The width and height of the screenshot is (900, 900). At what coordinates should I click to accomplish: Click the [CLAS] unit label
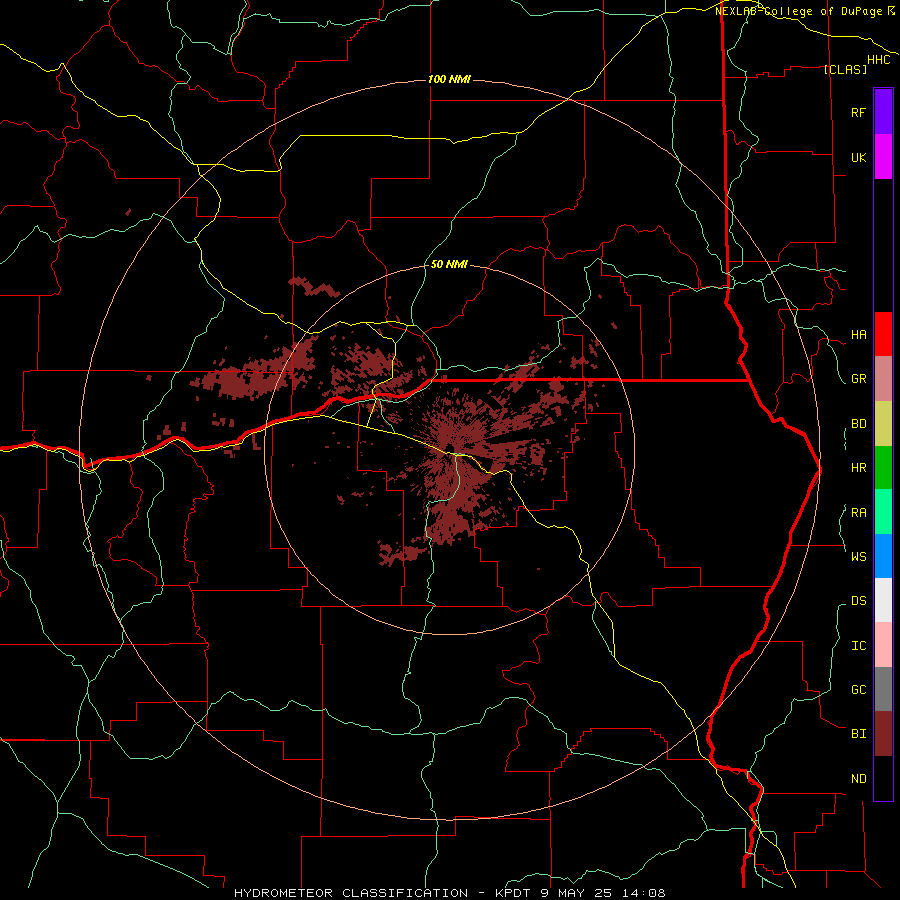[x=844, y=69]
